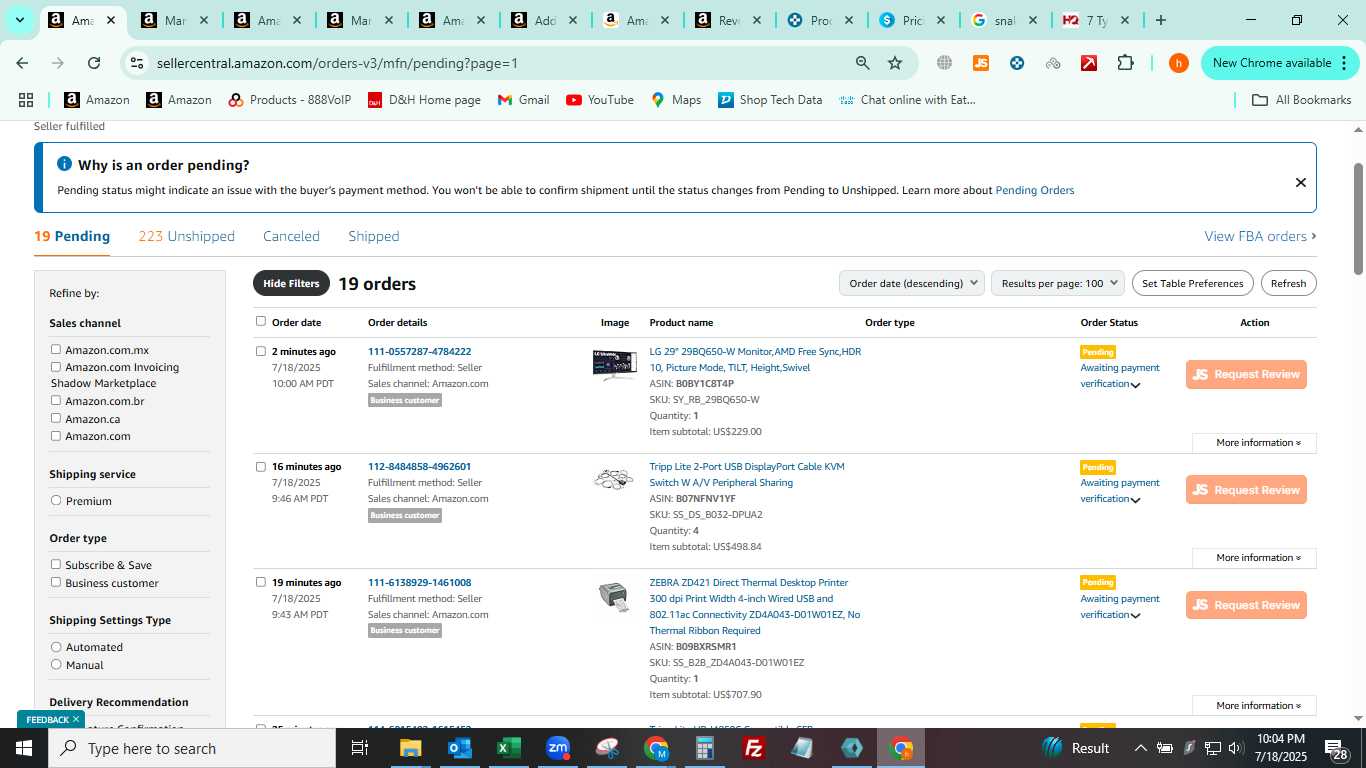Go back with the browser back arrow
Image resolution: width=1366 pixels, height=768 pixels.
pyautogui.click(x=22, y=63)
